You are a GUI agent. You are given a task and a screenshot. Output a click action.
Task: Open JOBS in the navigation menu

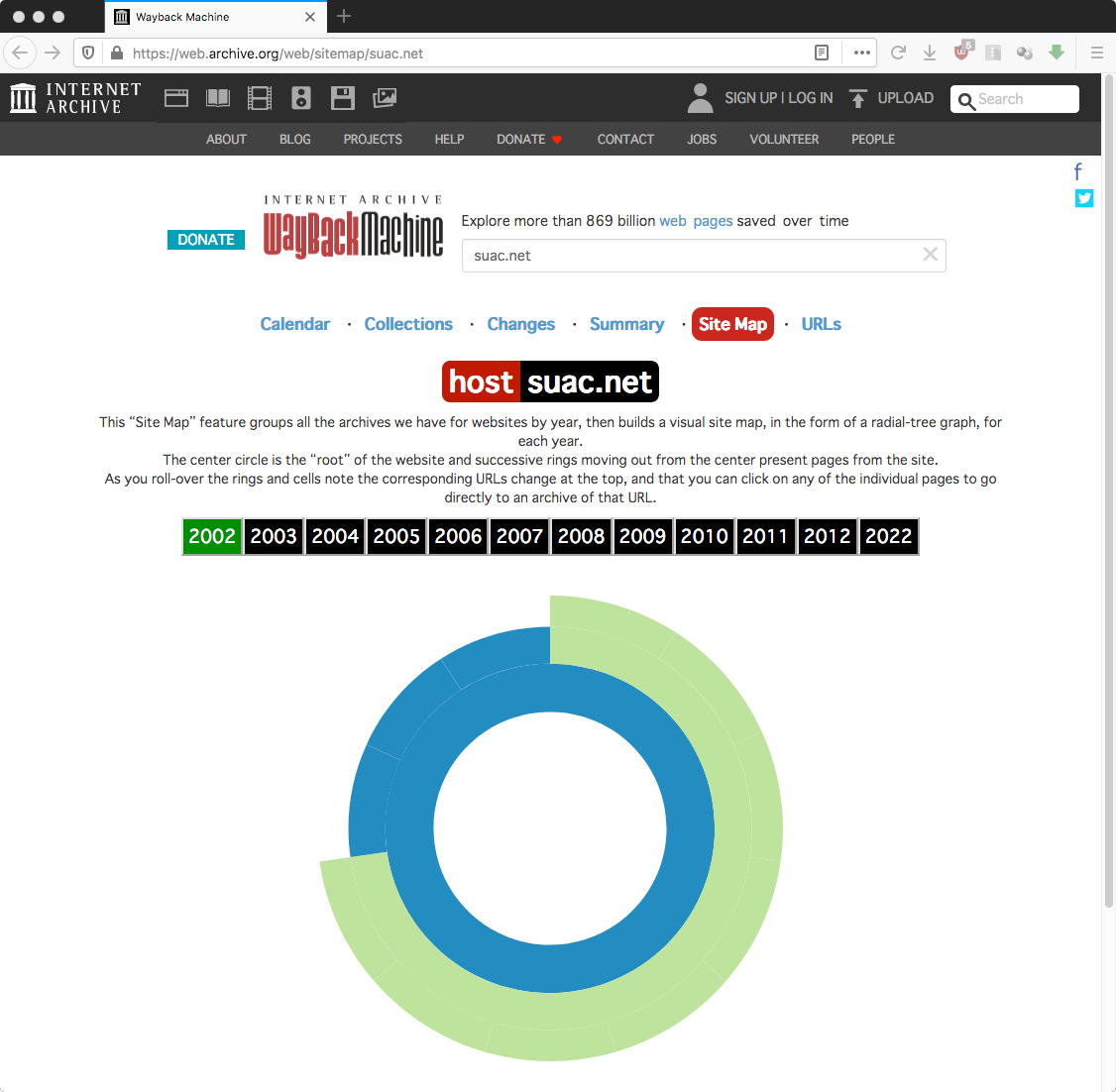[x=702, y=140]
